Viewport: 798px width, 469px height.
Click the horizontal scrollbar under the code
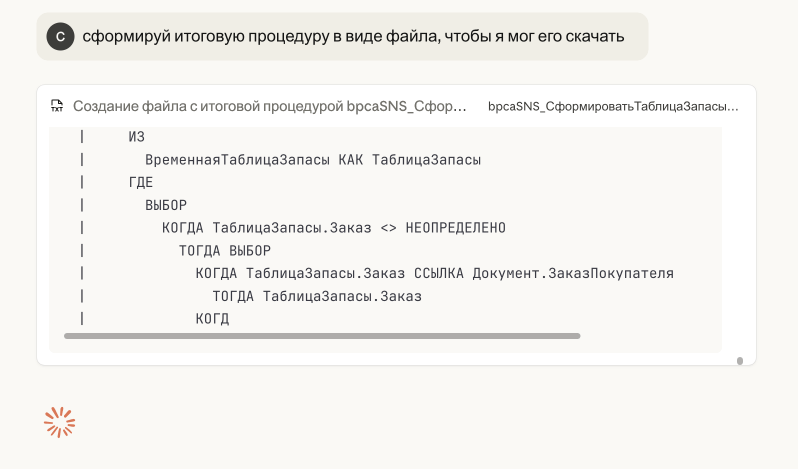[321, 336]
